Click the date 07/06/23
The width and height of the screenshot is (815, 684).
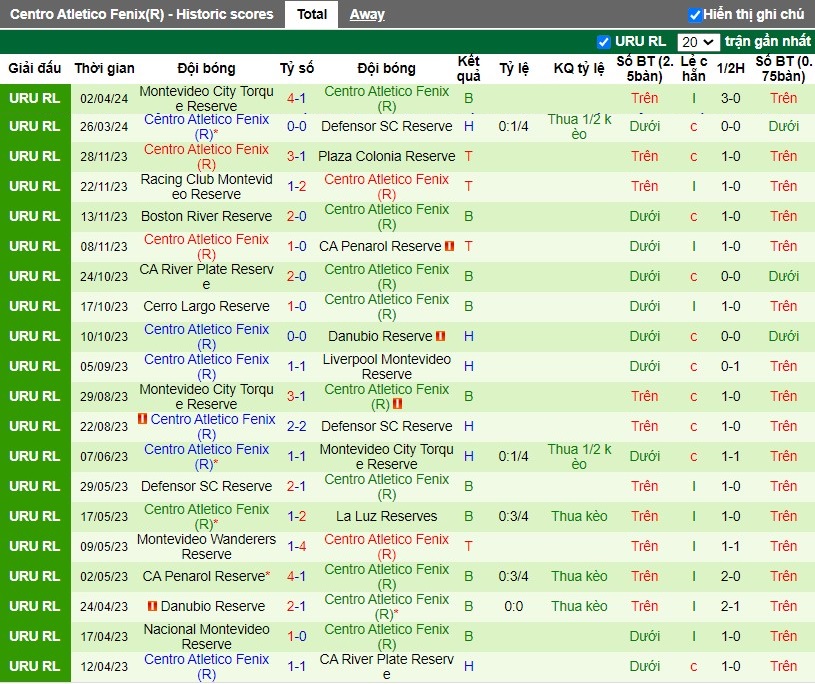(104, 456)
